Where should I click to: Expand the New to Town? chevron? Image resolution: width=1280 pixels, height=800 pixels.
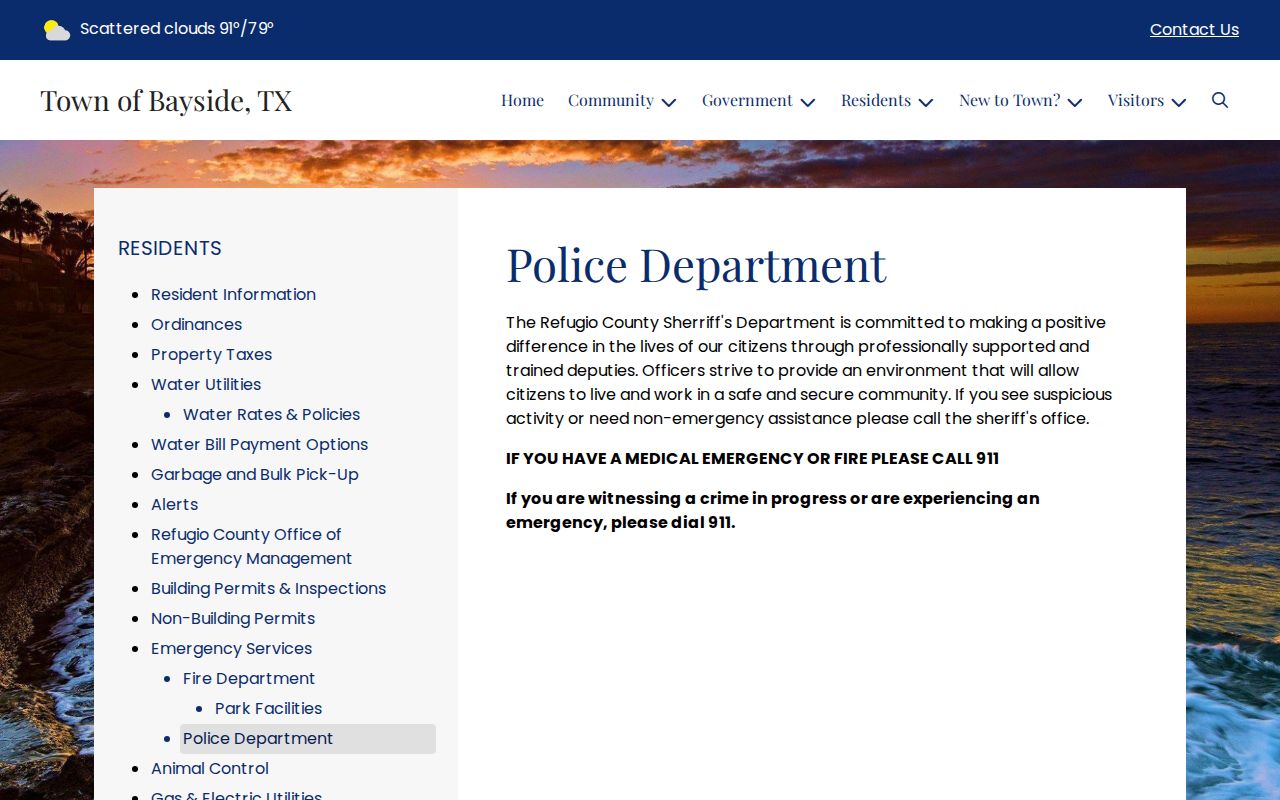coord(1075,102)
